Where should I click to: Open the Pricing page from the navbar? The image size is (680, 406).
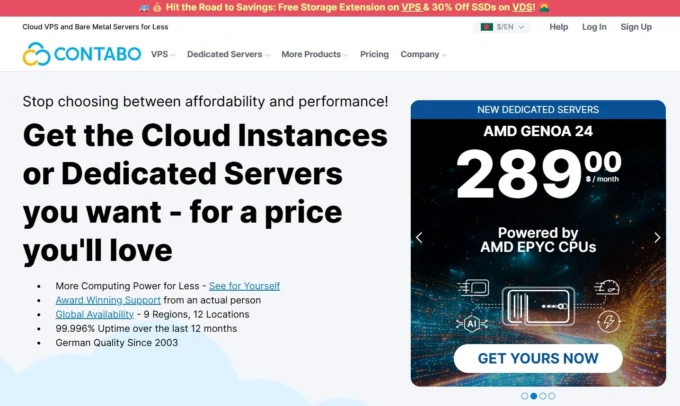point(374,54)
